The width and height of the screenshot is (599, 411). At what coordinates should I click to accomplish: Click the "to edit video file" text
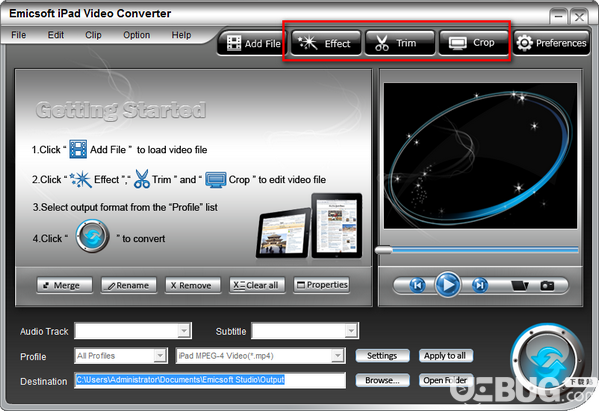click(x=292, y=180)
